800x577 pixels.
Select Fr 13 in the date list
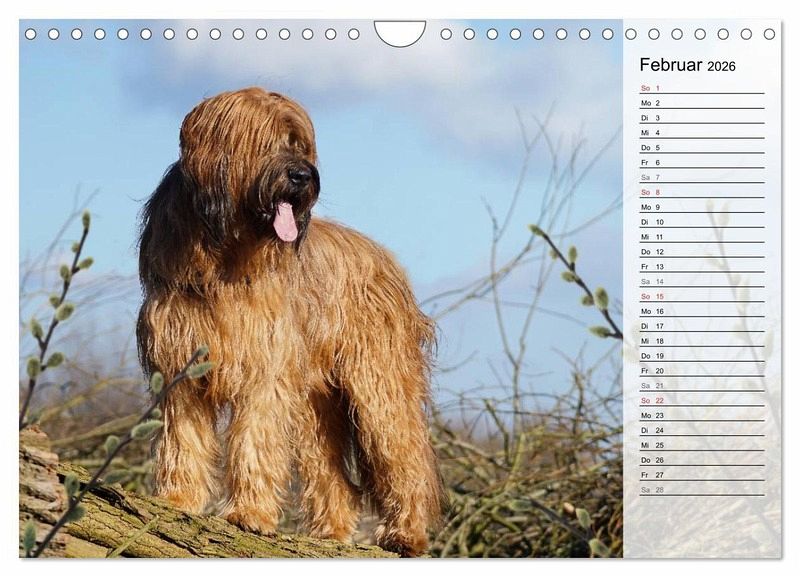[x=701, y=267]
